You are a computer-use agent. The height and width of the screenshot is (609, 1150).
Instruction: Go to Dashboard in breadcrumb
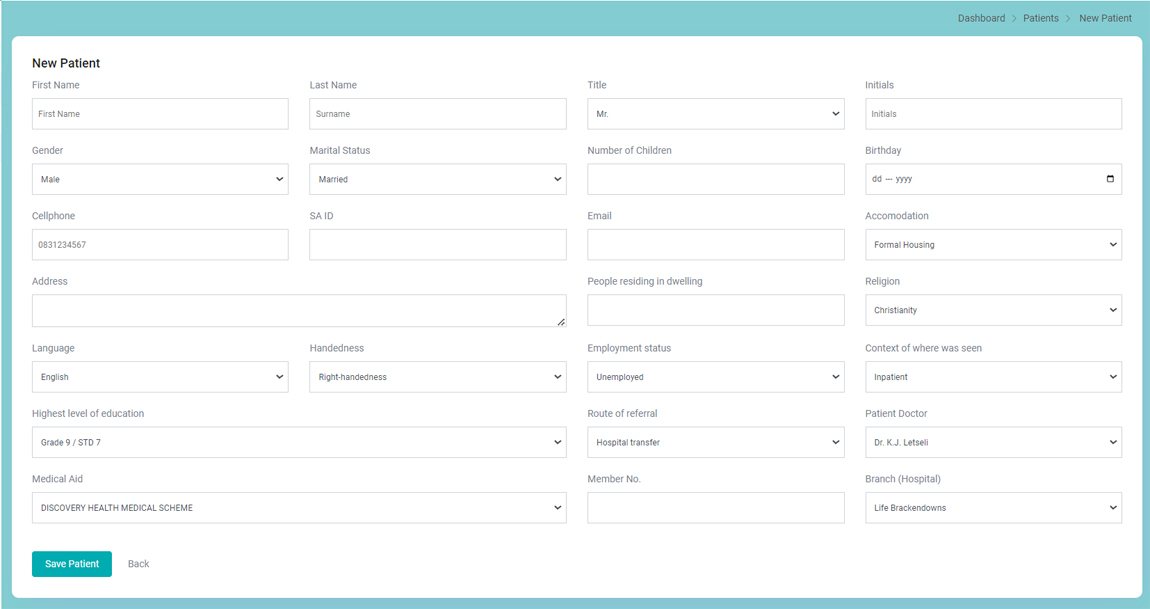981,18
